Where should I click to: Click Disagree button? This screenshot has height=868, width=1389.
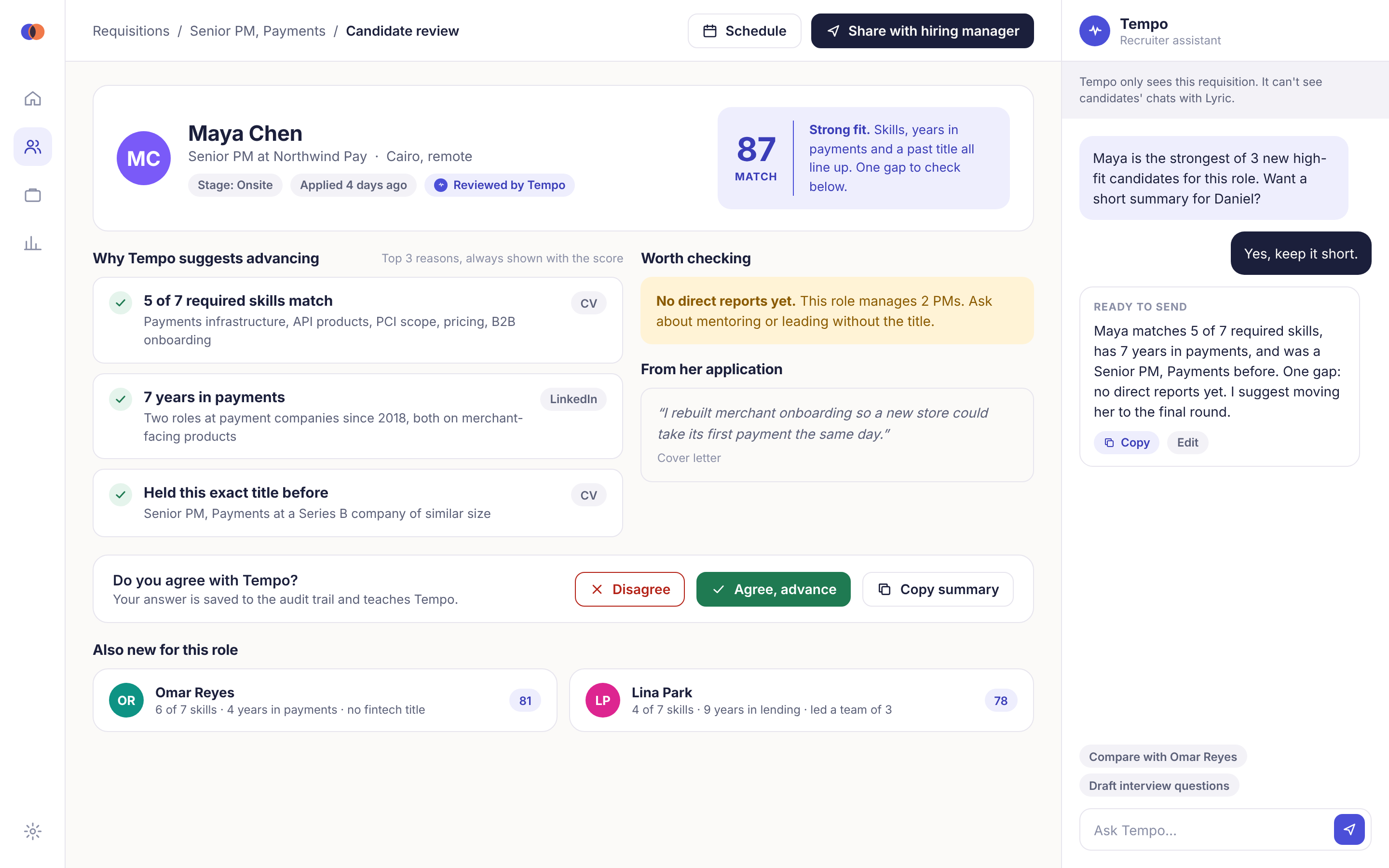(x=630, y=589)
